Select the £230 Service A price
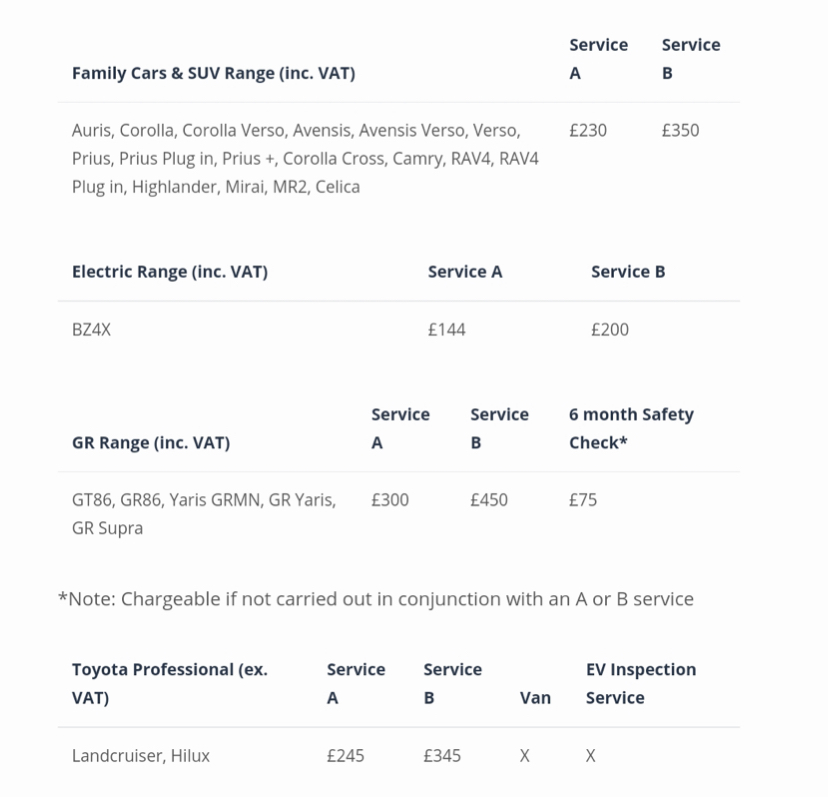Screen dimensions: 828x797 tap(588, 130)
